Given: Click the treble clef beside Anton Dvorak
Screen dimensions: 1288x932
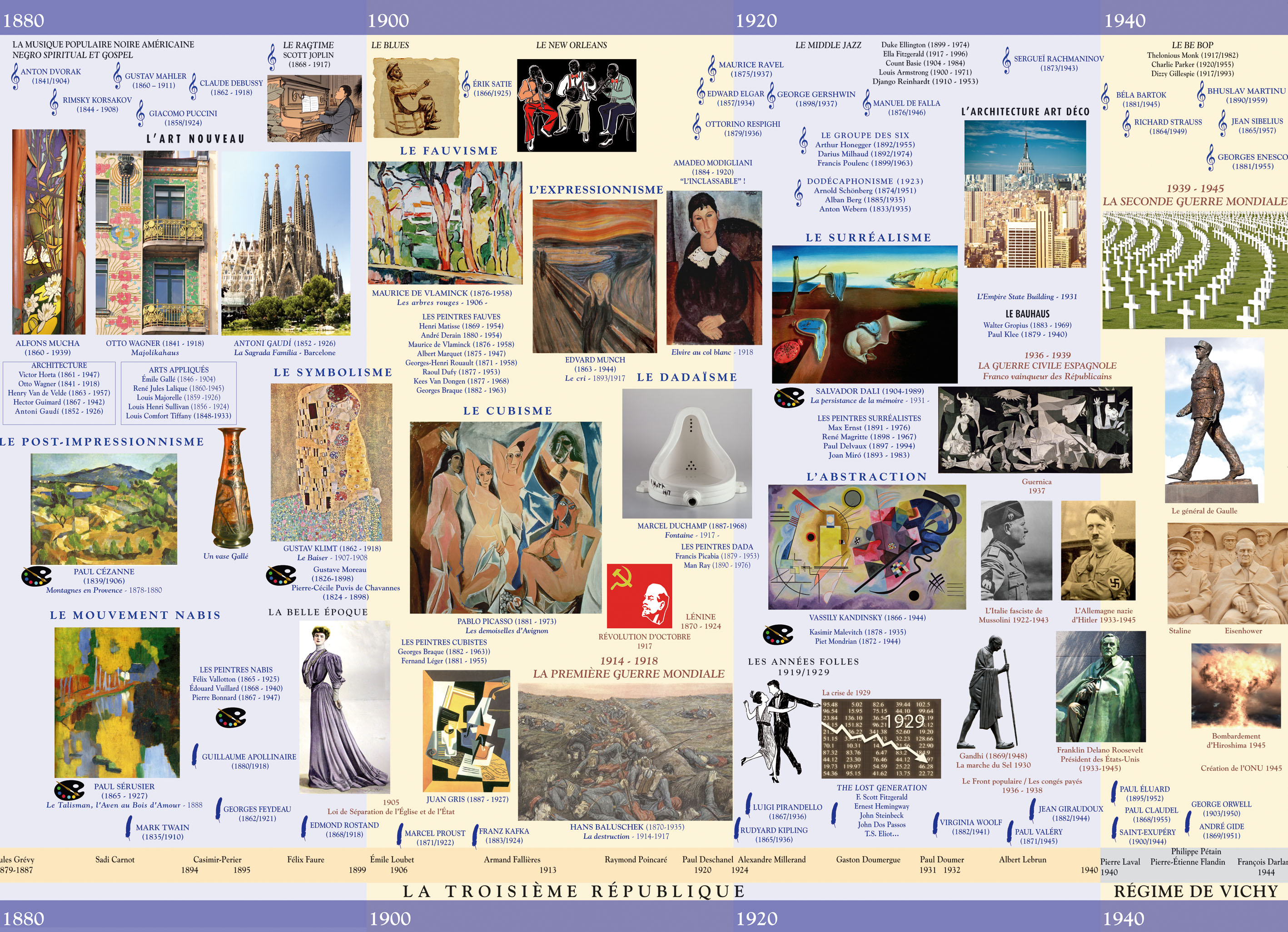Looking at the screenshot, I should 15,76.
